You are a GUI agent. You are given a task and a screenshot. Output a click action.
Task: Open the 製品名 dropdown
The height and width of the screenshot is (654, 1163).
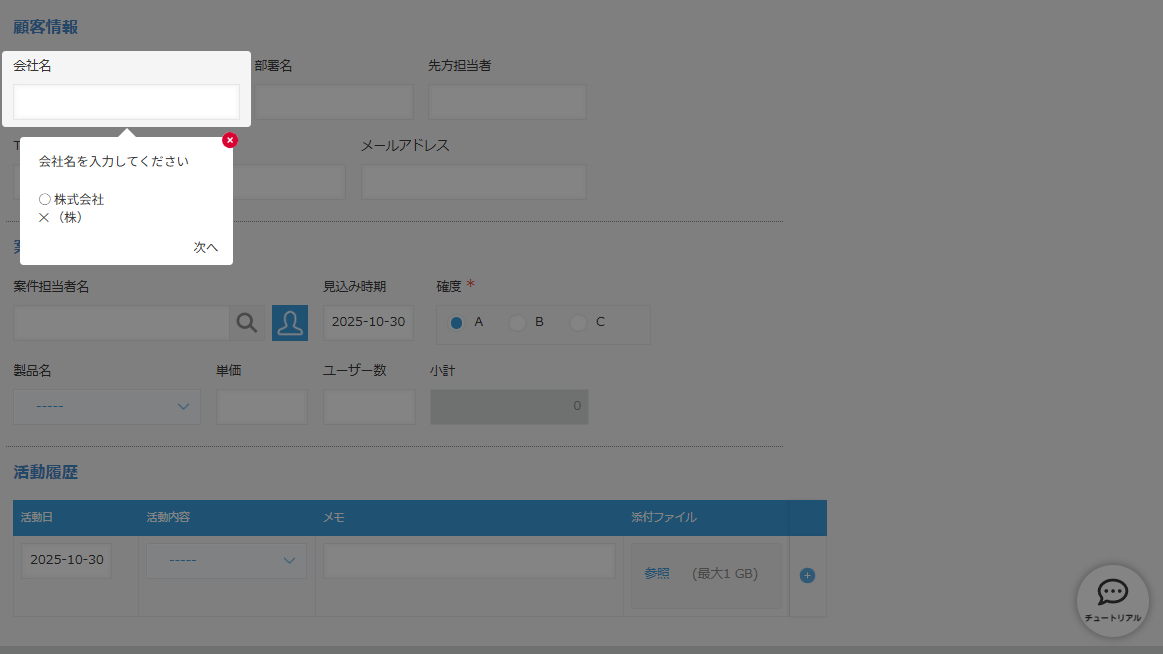pyautogui.click(x=107, y=407)
